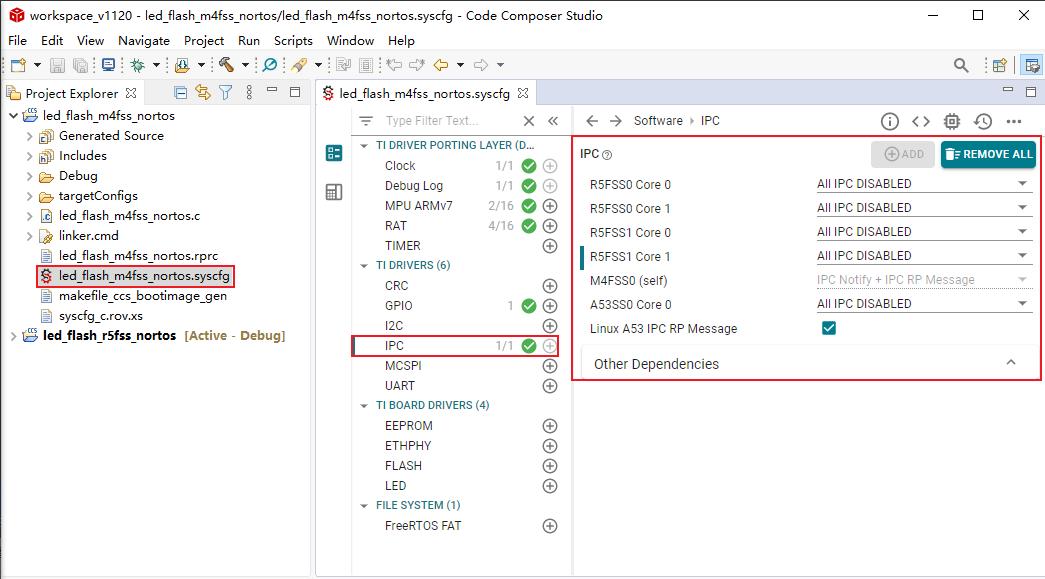1045x579 pixels.
Task: Click the Debug bug toolbar icon
Action: [138, 65]
